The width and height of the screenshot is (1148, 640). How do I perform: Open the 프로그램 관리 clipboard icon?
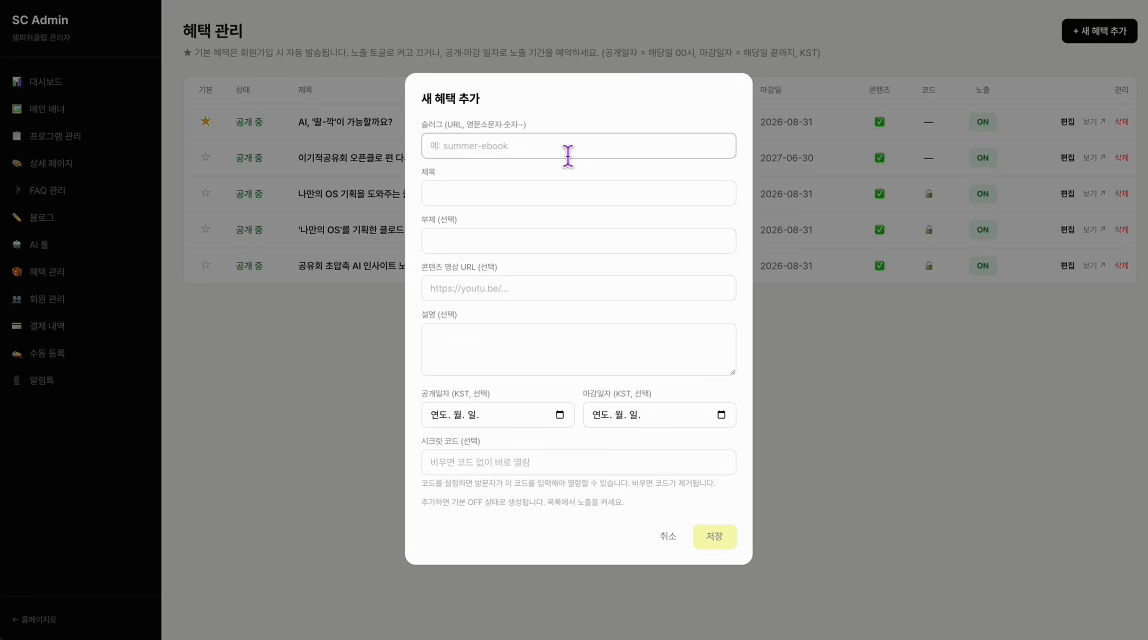point(17,136)
